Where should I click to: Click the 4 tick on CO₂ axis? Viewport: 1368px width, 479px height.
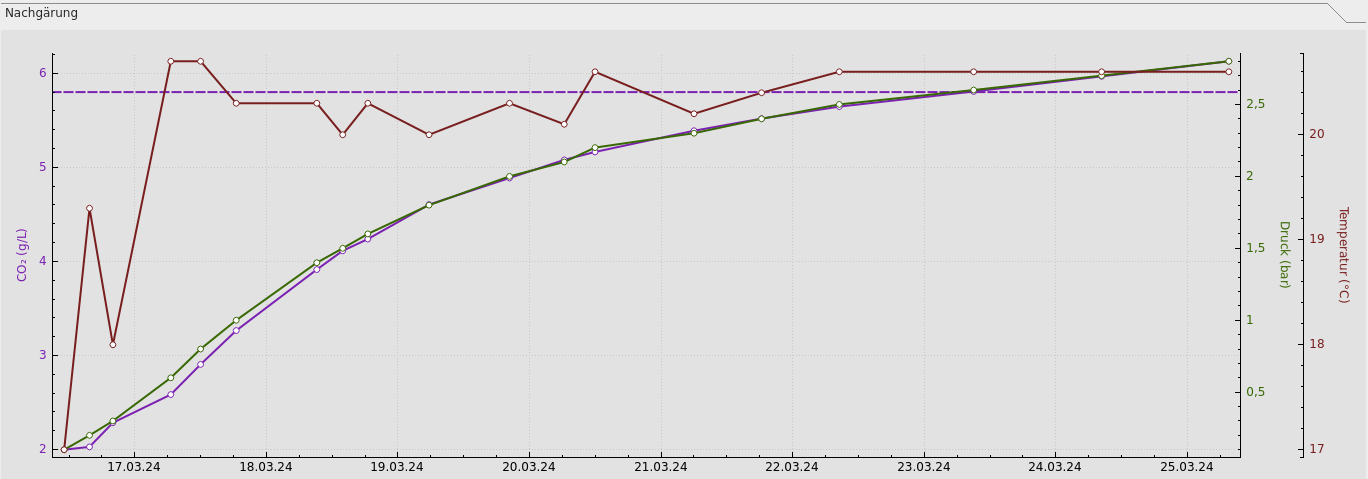click(x=43, y=261)
